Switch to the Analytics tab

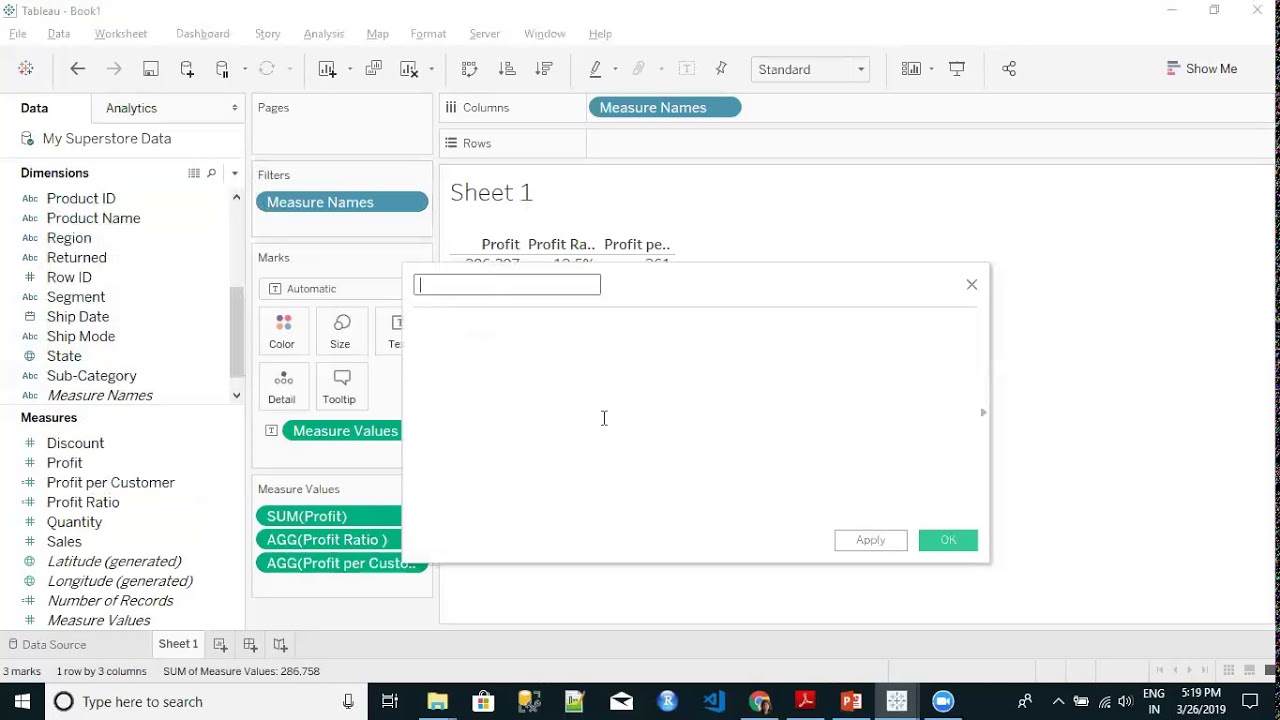tap(131, 108)
